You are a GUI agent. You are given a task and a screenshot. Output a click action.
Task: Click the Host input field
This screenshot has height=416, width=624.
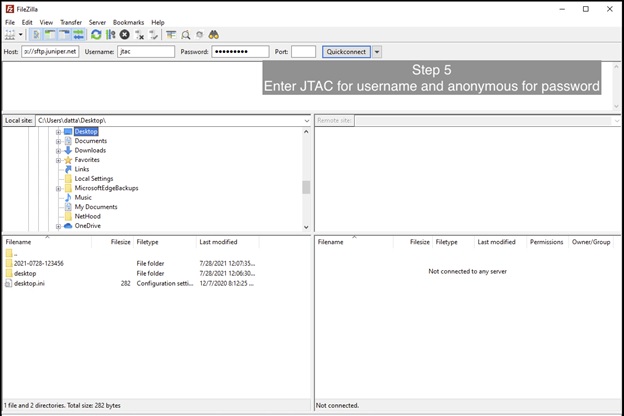(x=50, y=51)
